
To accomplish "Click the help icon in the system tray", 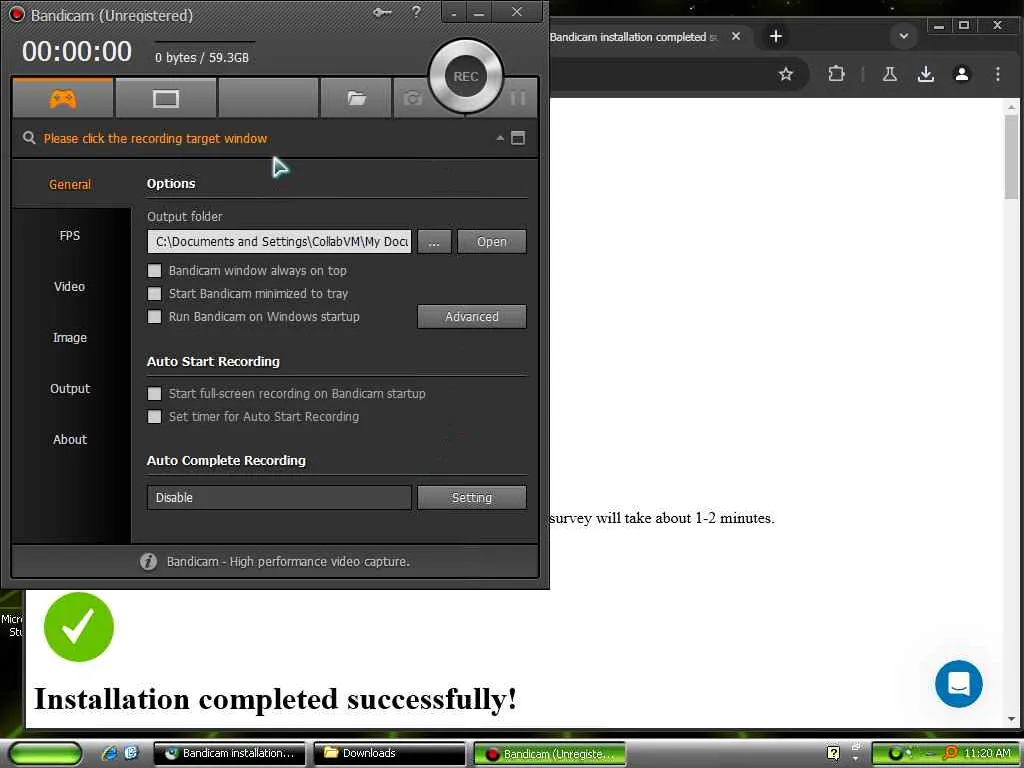I will tap(833, 753).
